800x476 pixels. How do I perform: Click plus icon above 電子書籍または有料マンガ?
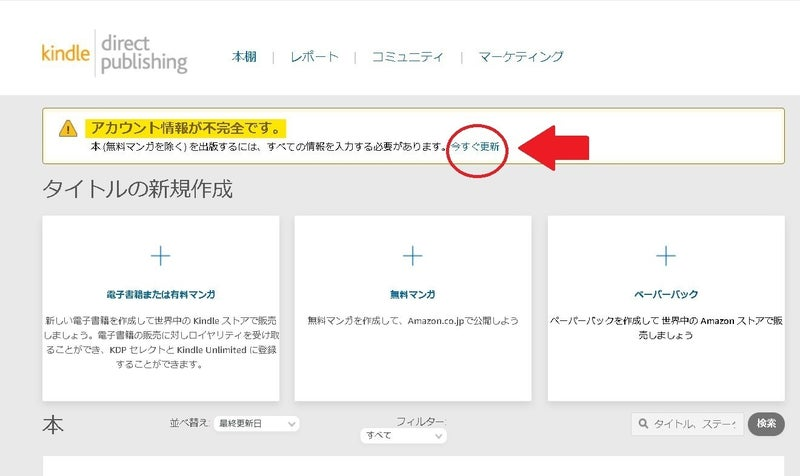160,256
